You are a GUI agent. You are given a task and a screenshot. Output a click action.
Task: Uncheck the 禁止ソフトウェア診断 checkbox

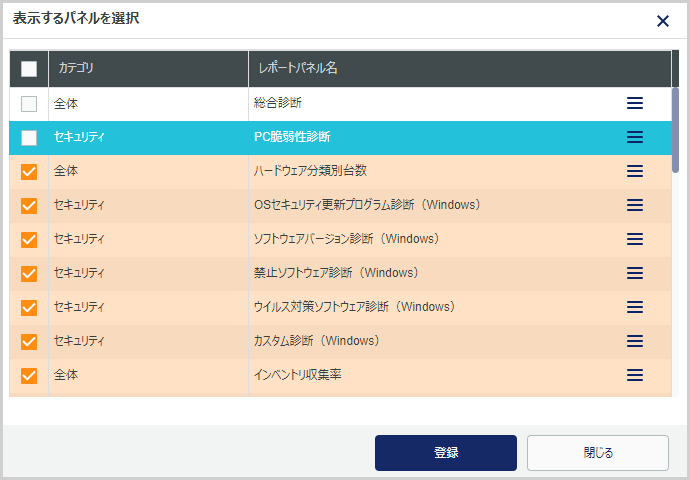29,274
